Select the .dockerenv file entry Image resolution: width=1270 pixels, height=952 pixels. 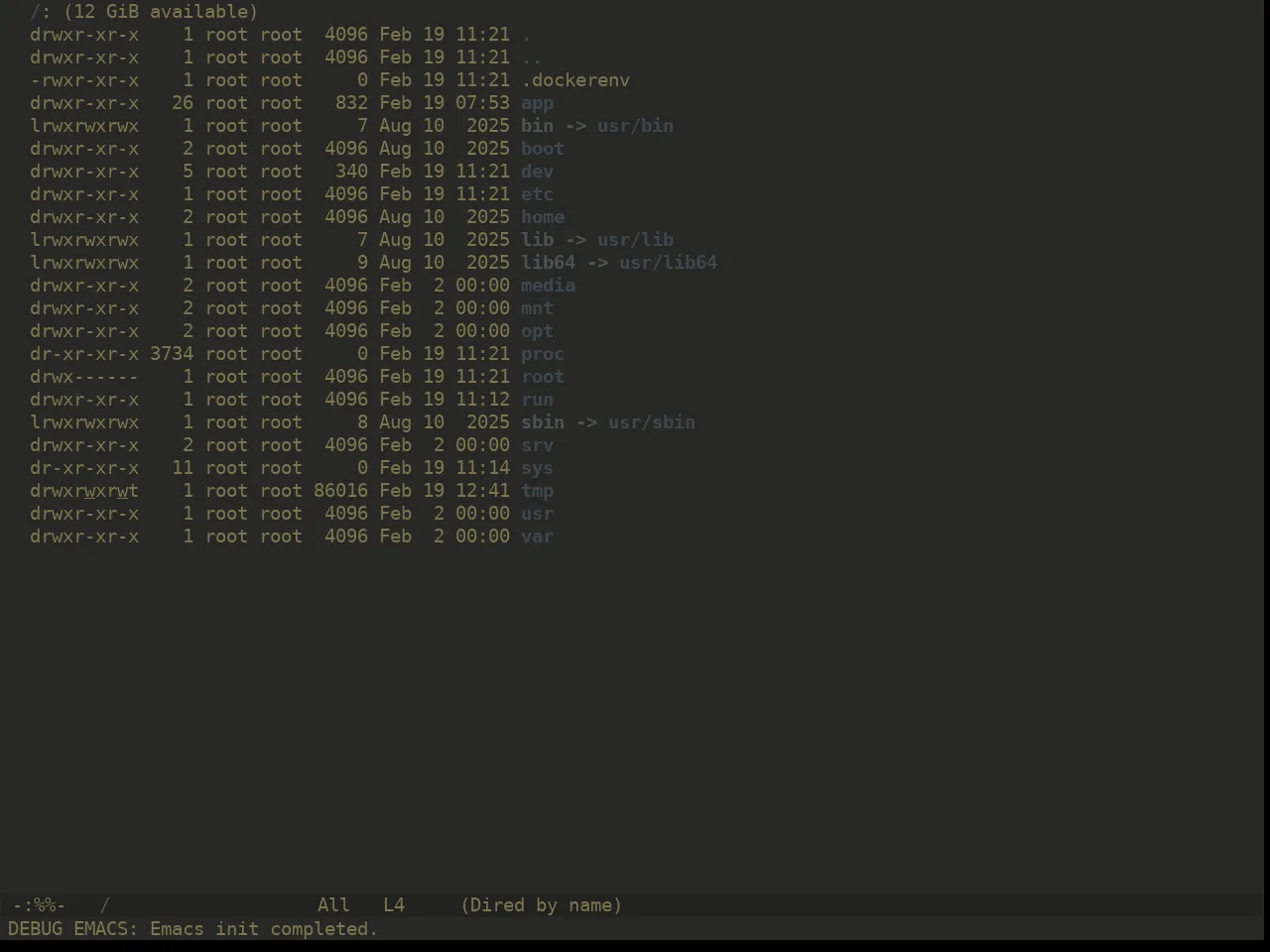coord(575,80)
